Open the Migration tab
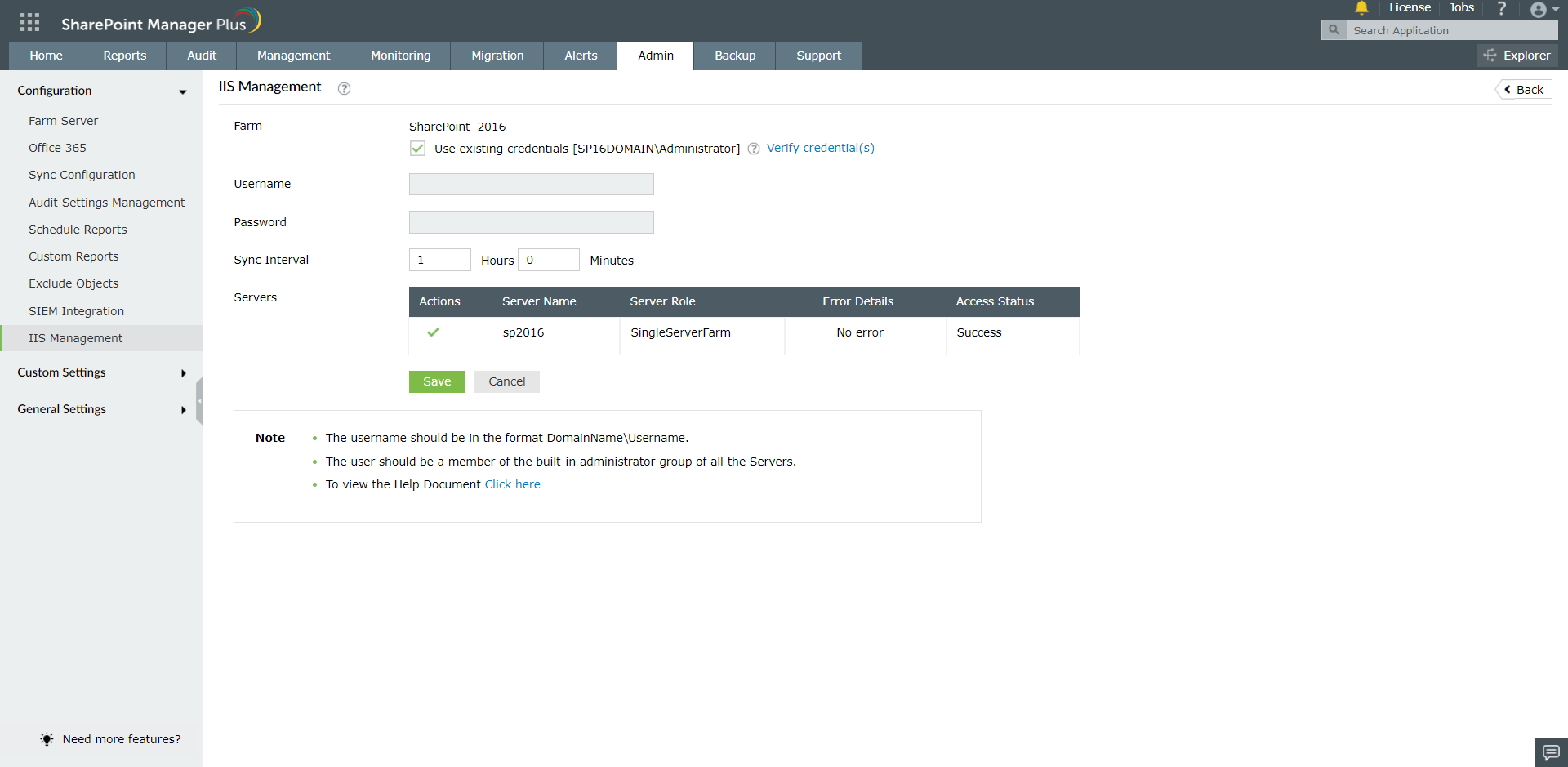This screenshot has width=1568, height=767. click(x=497, y=56)
